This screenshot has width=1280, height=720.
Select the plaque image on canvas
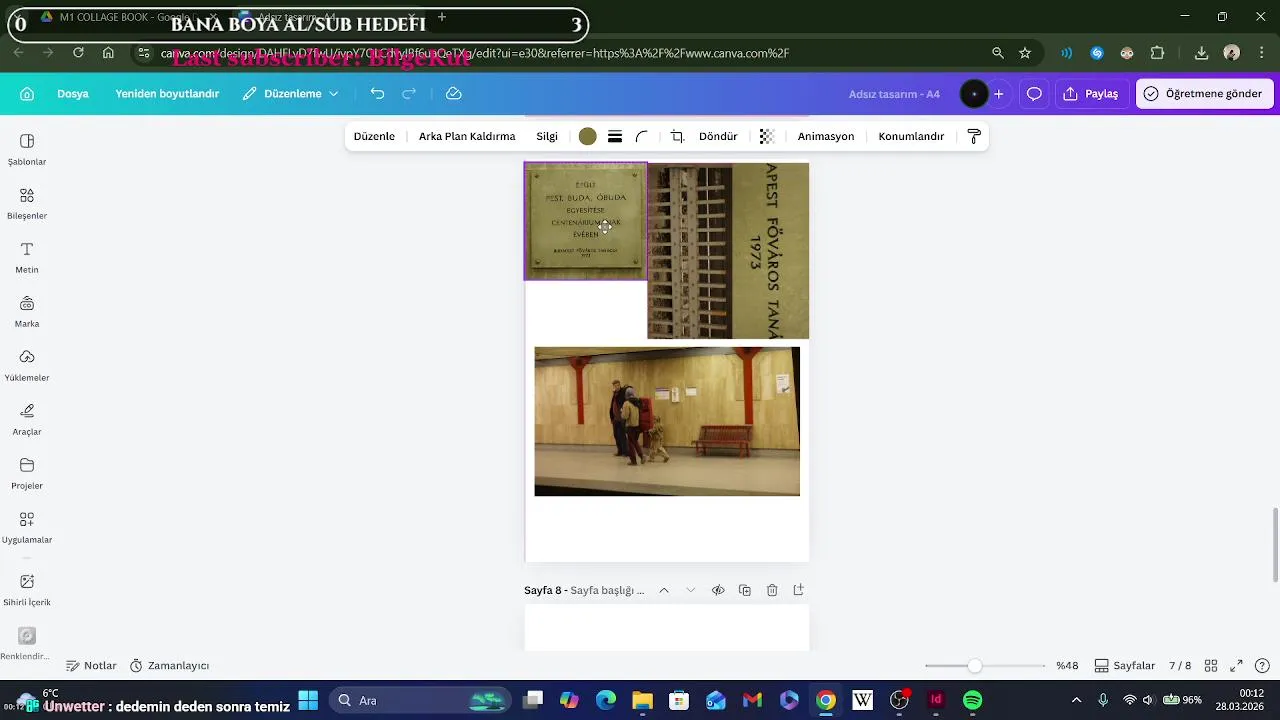585,221
